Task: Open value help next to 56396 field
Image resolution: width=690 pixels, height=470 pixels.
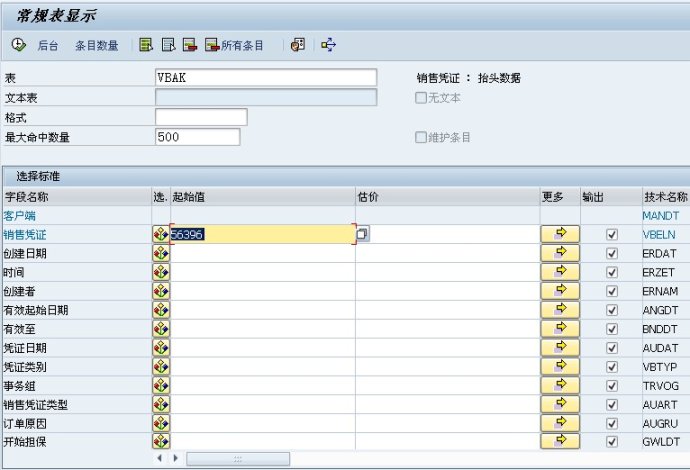Action: click(362, 234)
